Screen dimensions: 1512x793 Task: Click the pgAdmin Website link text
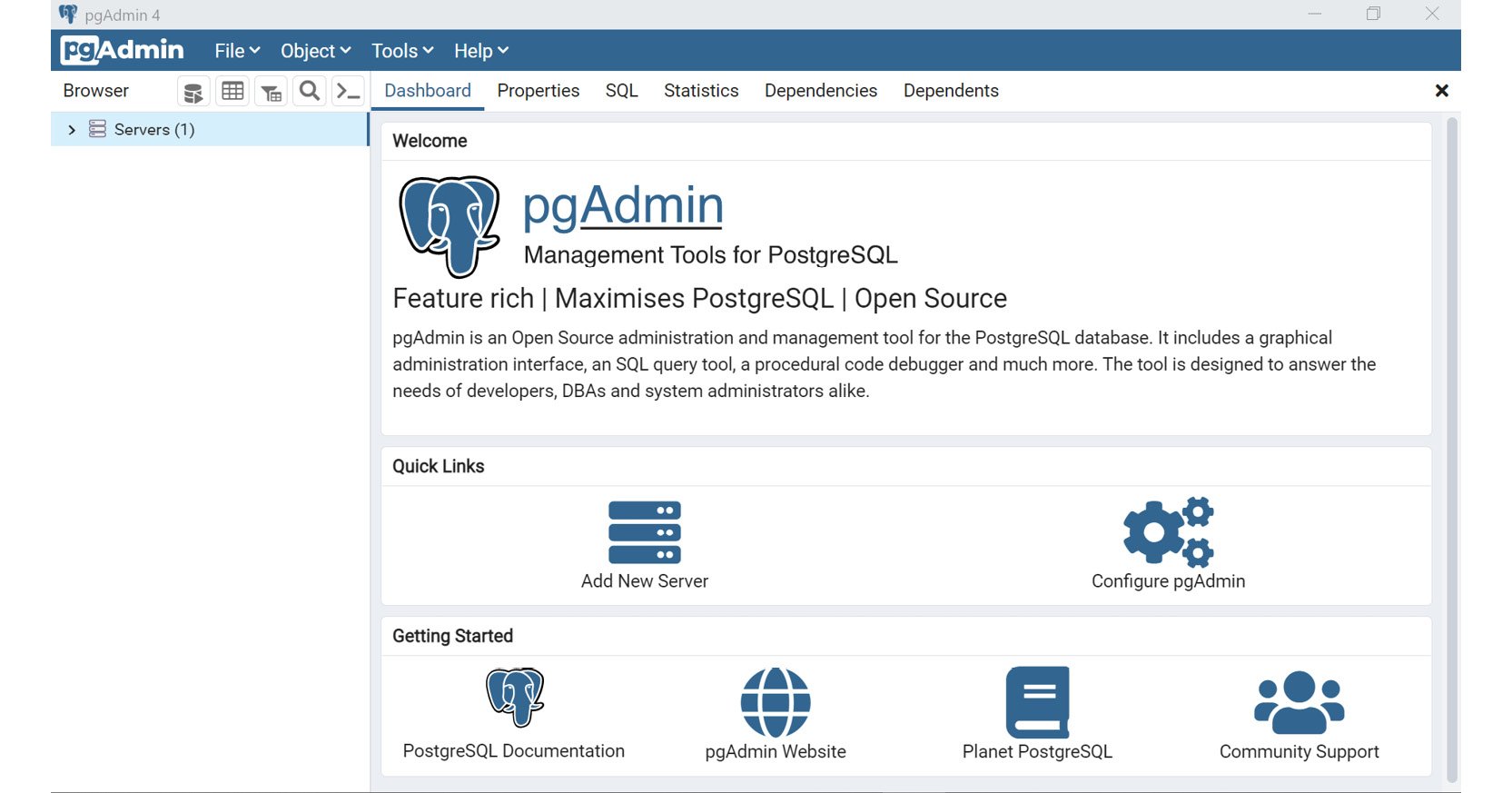tap(776, 752)
